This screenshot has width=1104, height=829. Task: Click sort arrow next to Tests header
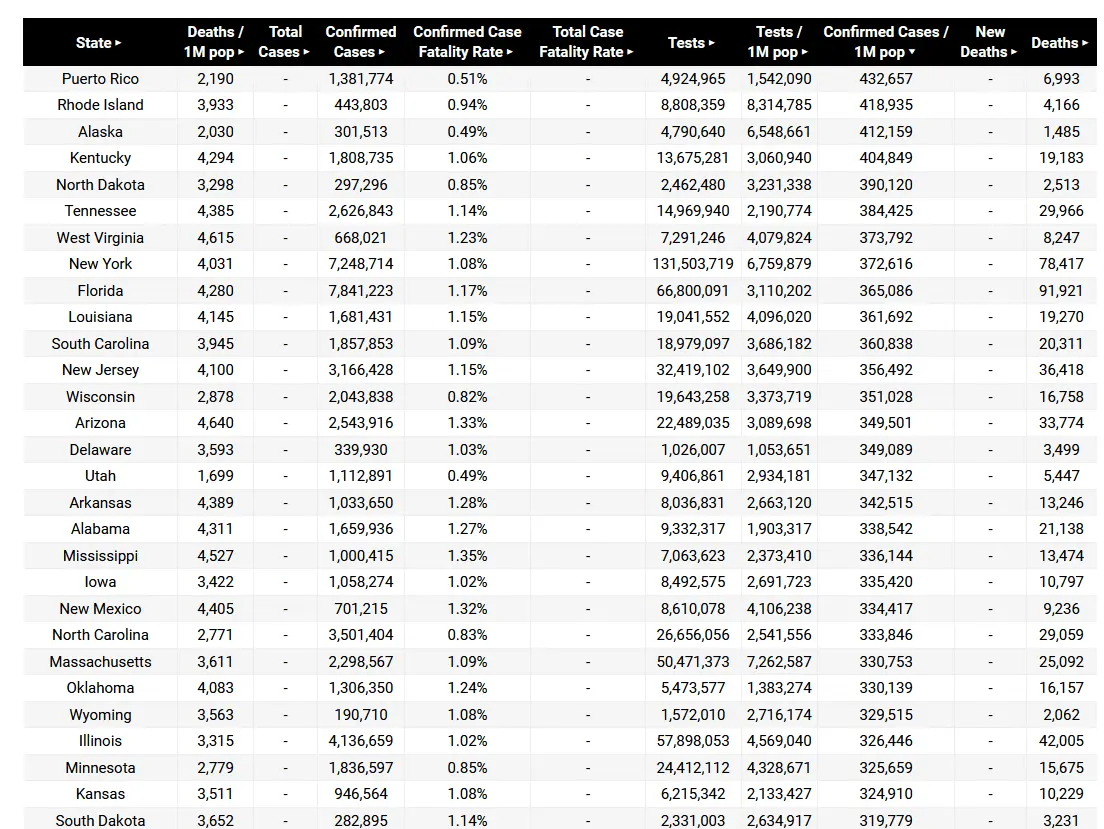pos(711,43)
